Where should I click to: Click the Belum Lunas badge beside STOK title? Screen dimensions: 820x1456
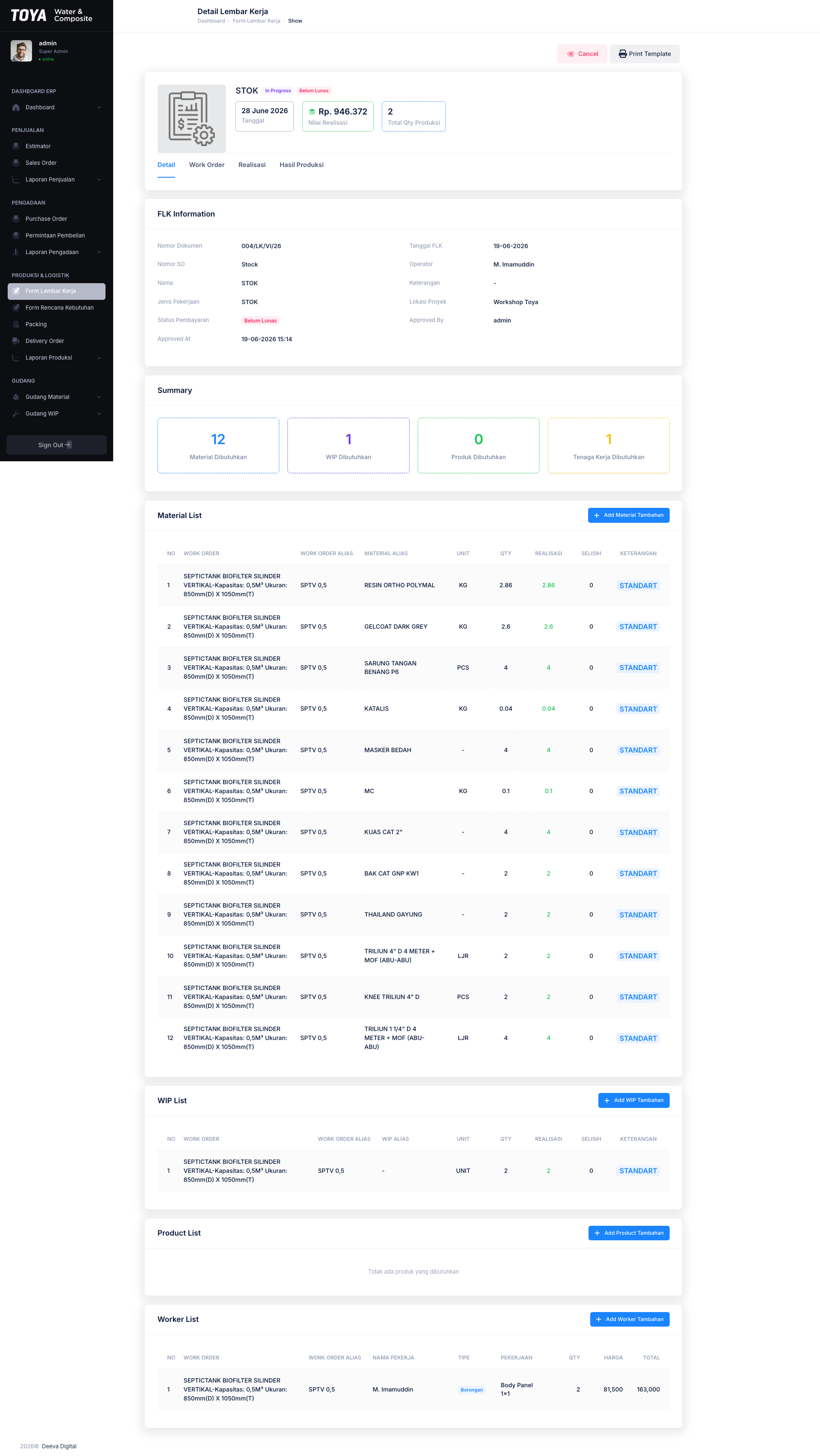[313, 91]
